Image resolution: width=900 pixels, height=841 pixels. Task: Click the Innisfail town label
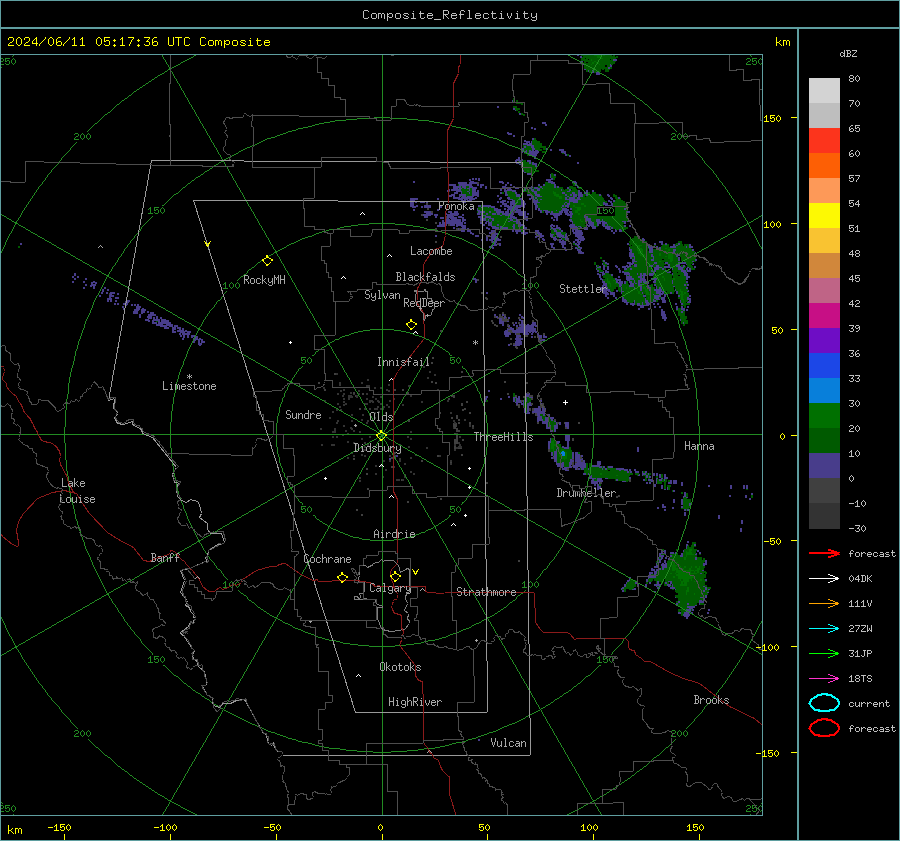point(403,362)
